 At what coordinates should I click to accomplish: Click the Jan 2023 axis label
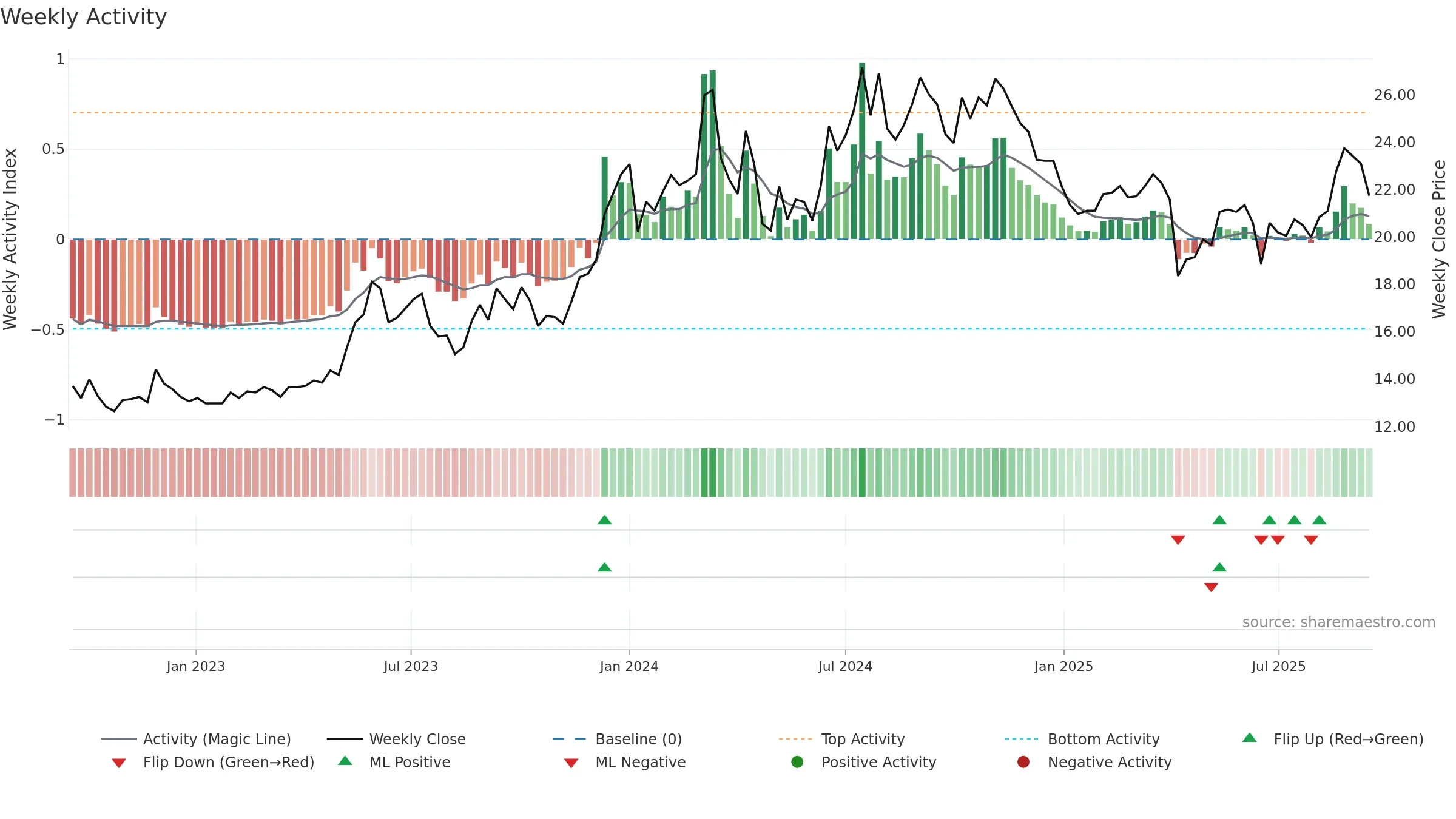pyautogui.click(x=196, y=666)
